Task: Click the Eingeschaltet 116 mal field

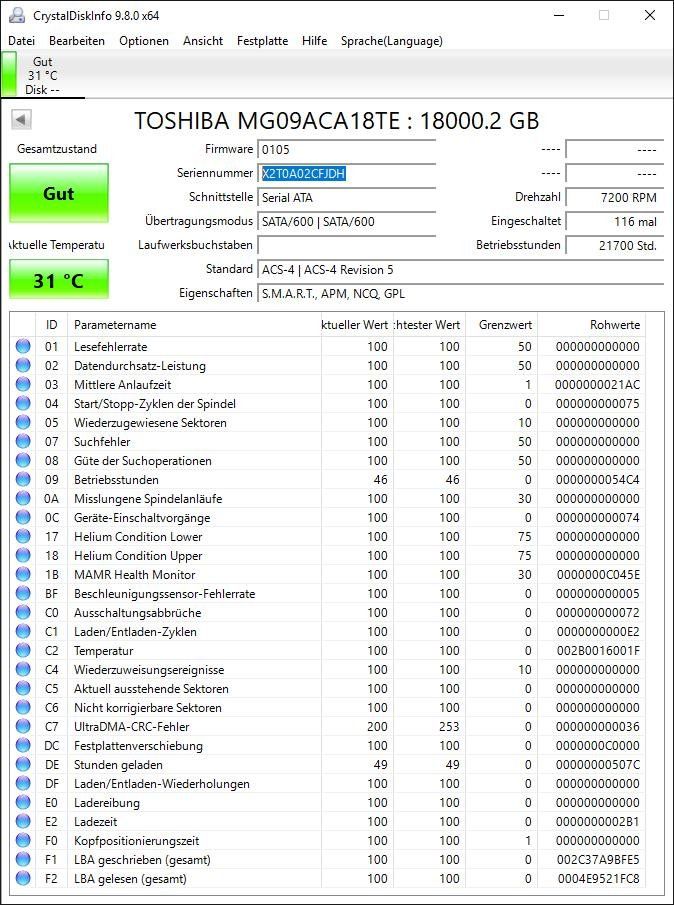Action: 614,222
